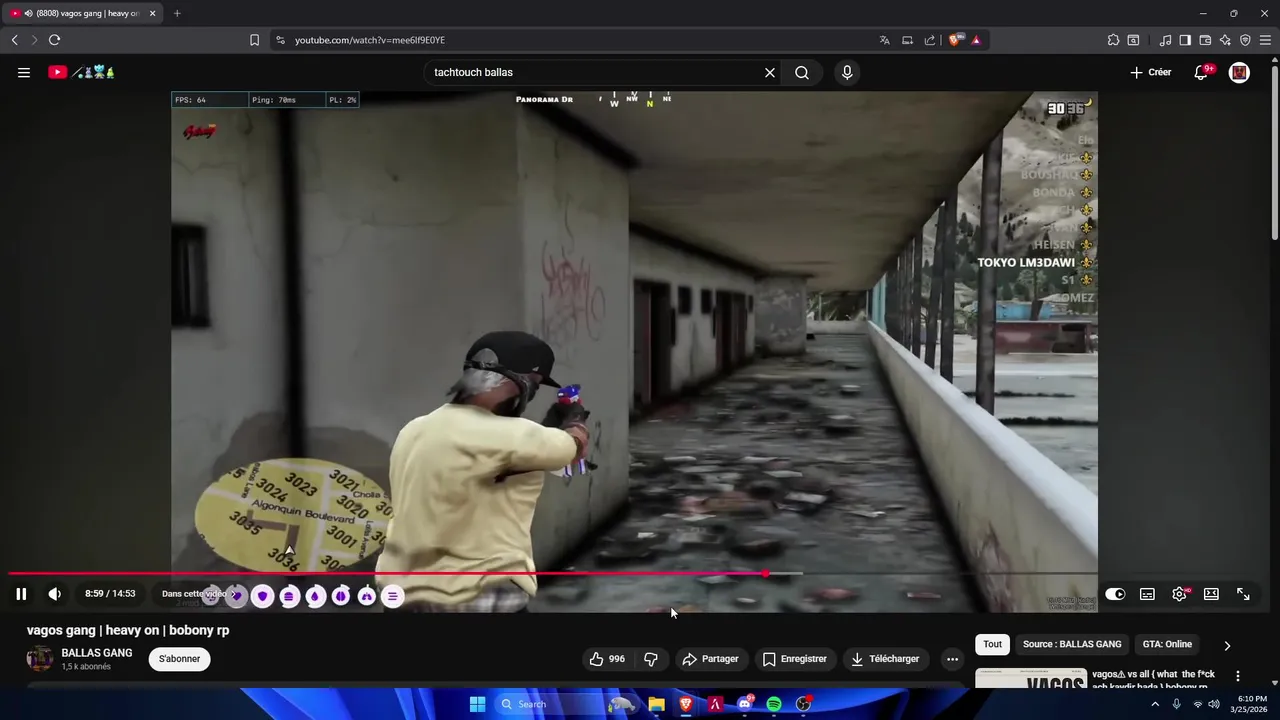Open Leo AI sparkle icon

tap(1225, 40)
